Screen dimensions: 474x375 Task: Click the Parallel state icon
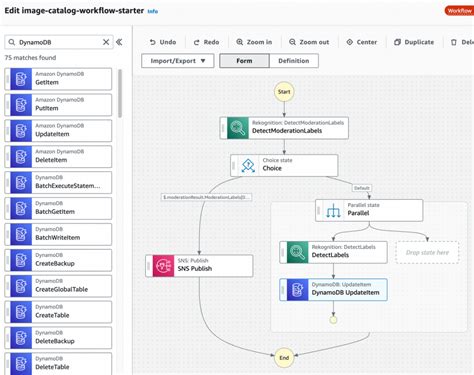point(333,211)
